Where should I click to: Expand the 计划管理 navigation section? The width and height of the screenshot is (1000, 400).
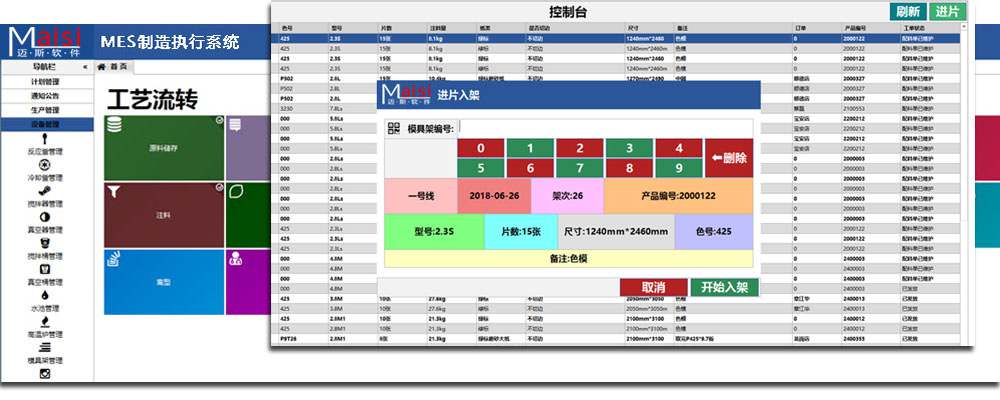47,82
